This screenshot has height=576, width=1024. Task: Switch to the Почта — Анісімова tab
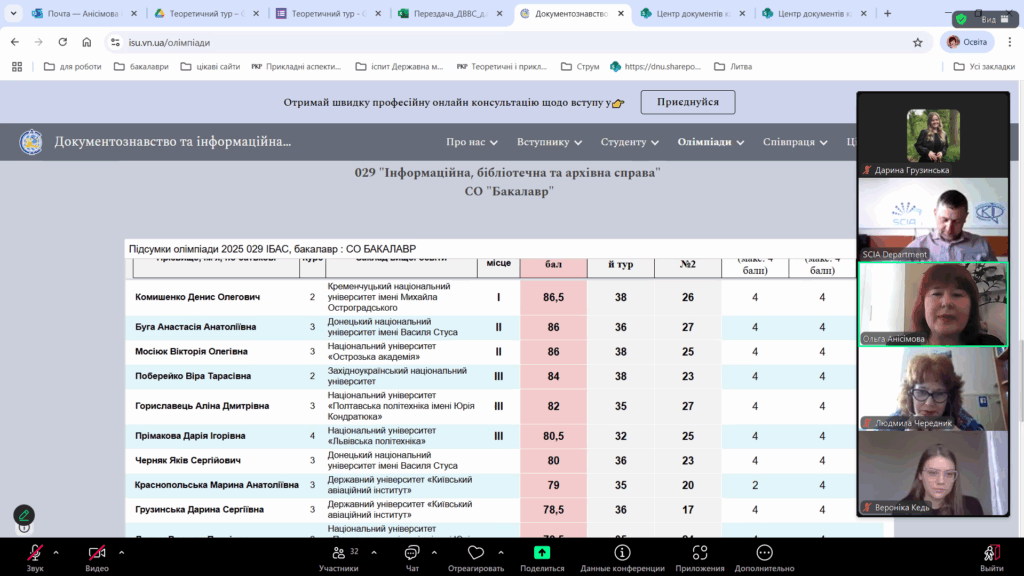click(x=83, y=13)
